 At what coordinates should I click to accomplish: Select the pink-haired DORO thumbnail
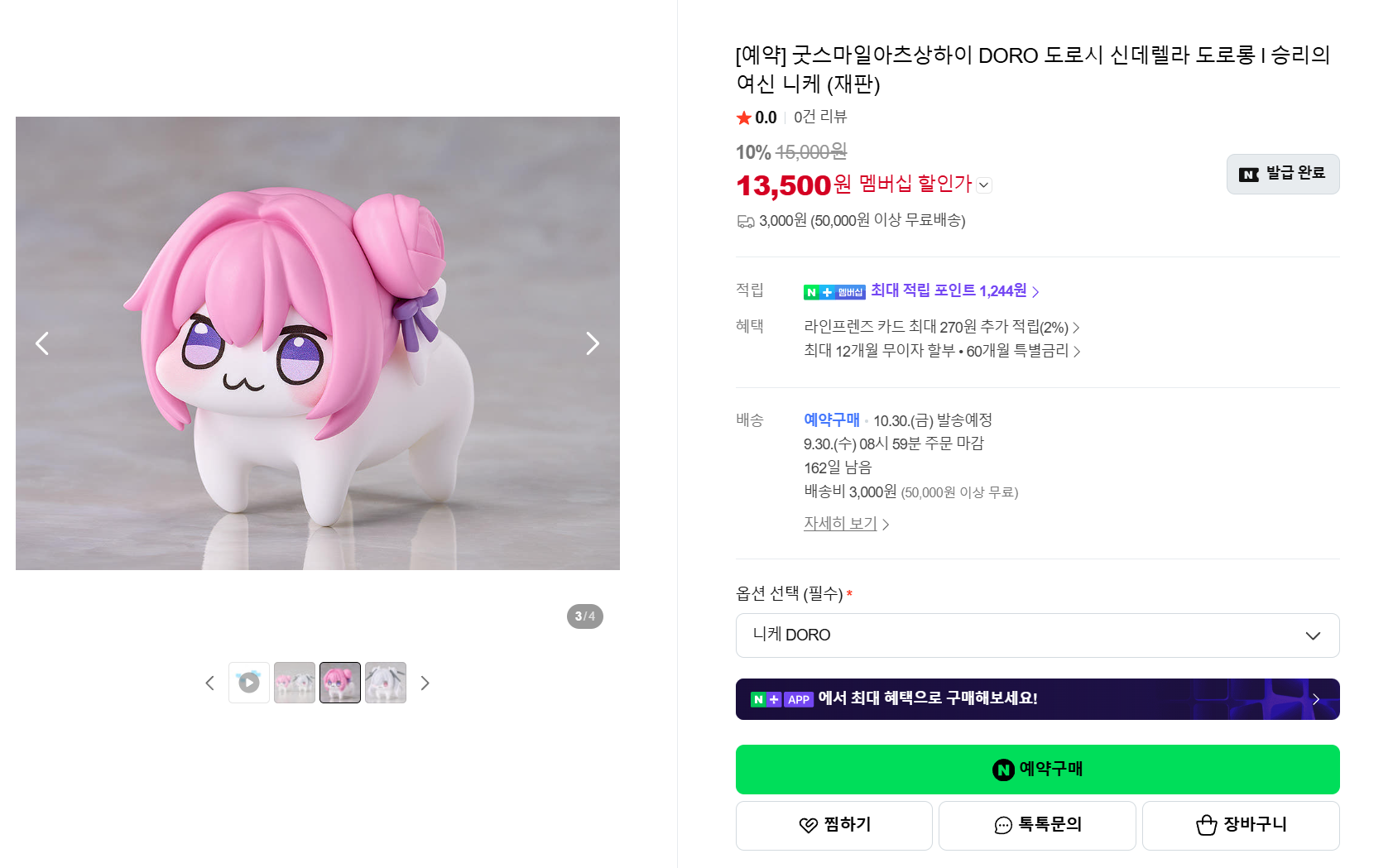tap(340, 683)
